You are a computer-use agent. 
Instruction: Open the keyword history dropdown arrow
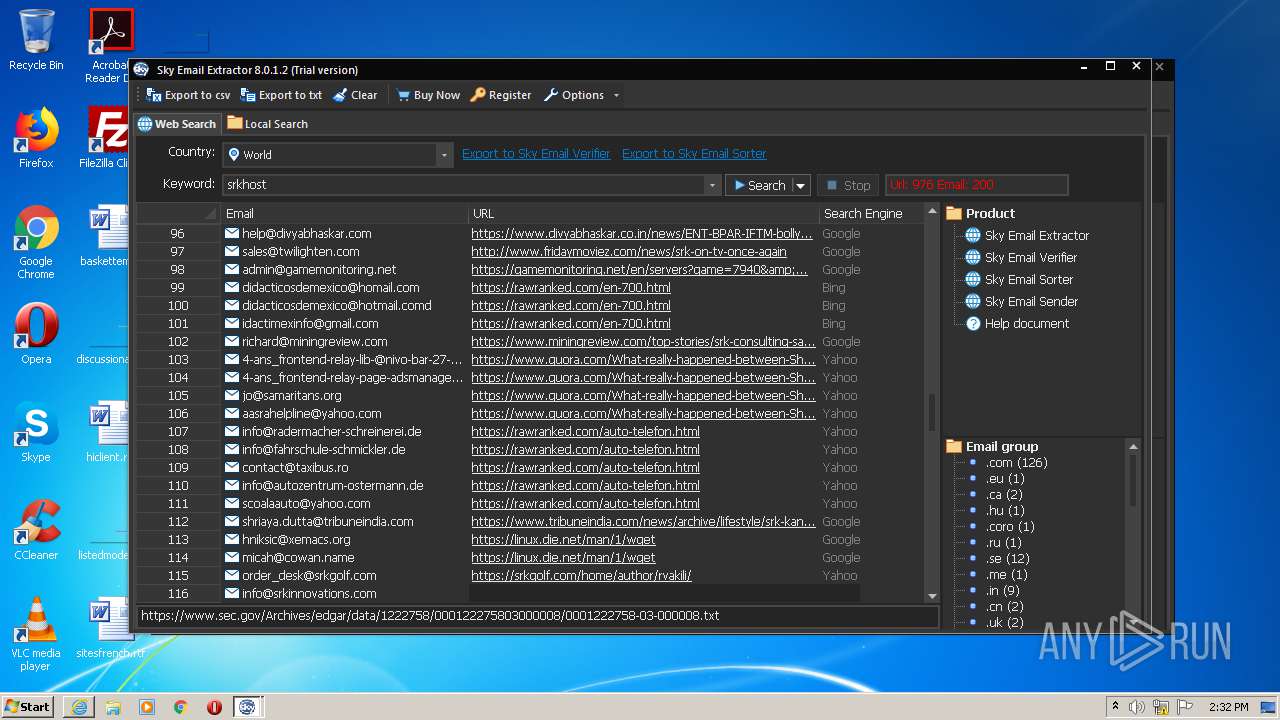tap(712, 185)
